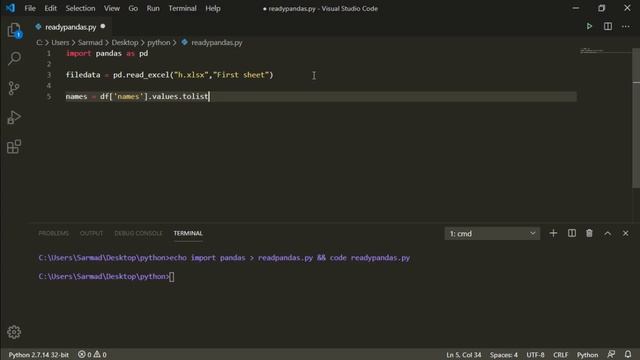The image size is (640, 360).
Task: Click line number 5 in the gutter
Action: (x=49, y=96)
